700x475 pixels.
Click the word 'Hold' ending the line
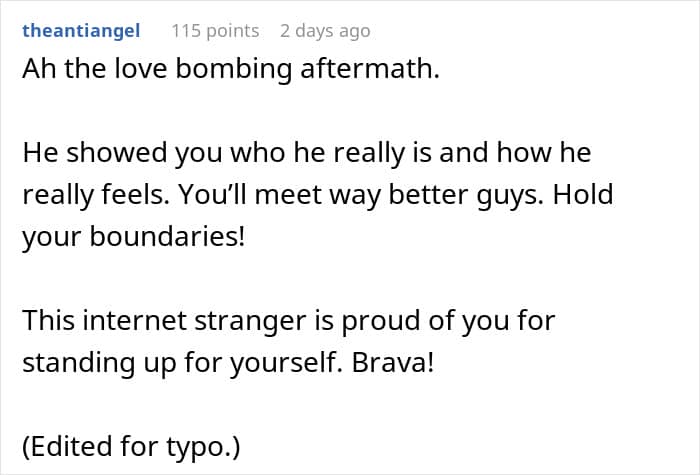583,194
